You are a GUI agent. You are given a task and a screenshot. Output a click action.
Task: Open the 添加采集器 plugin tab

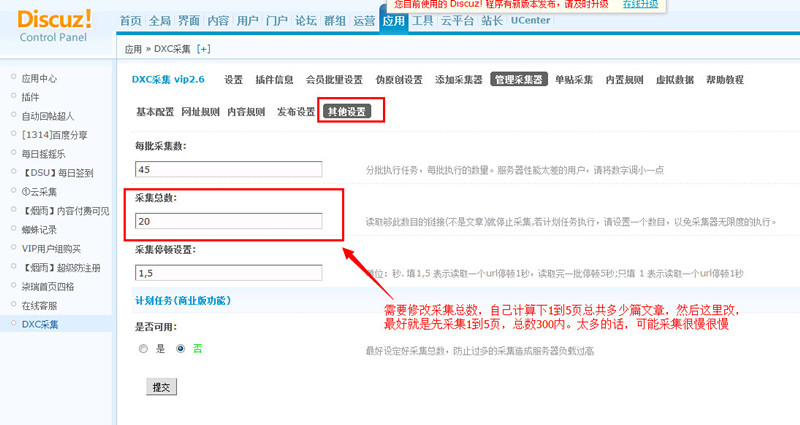(459, 80)
